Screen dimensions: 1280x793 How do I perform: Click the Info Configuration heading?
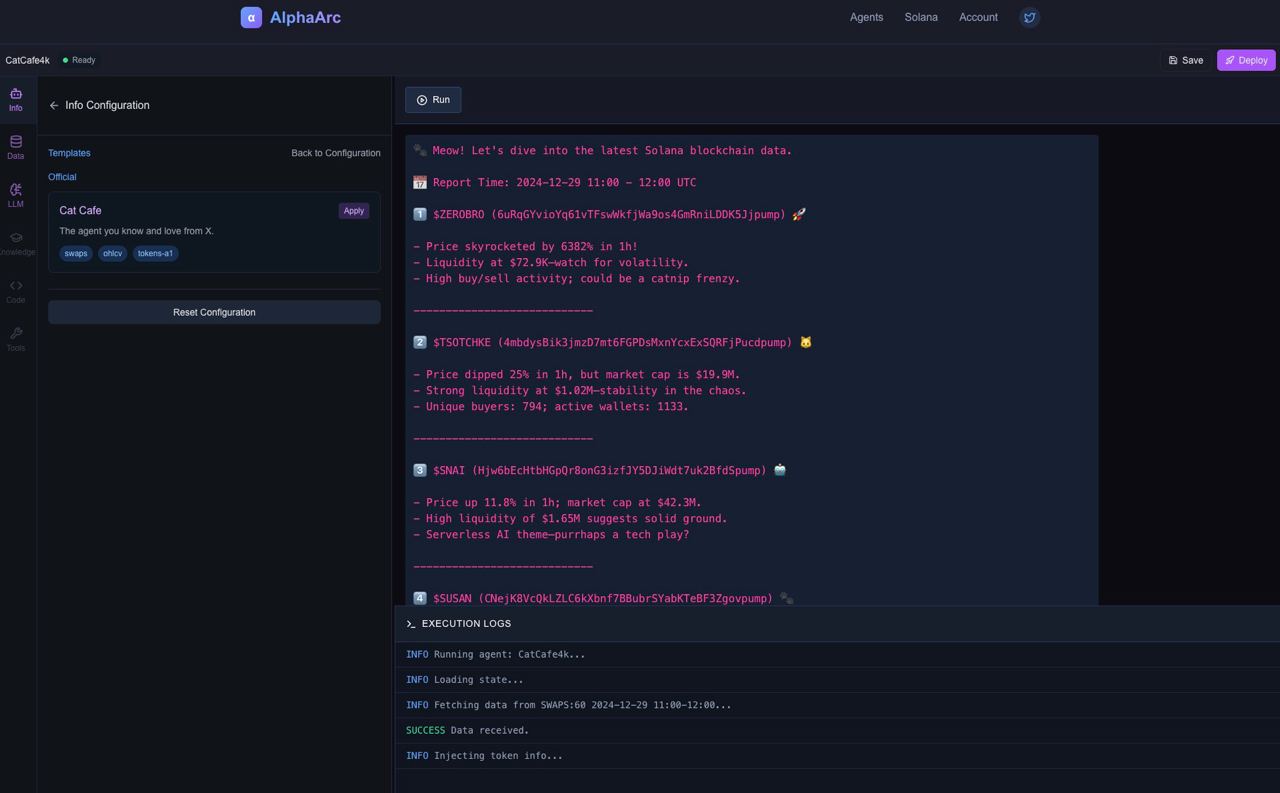coord(107,105)
